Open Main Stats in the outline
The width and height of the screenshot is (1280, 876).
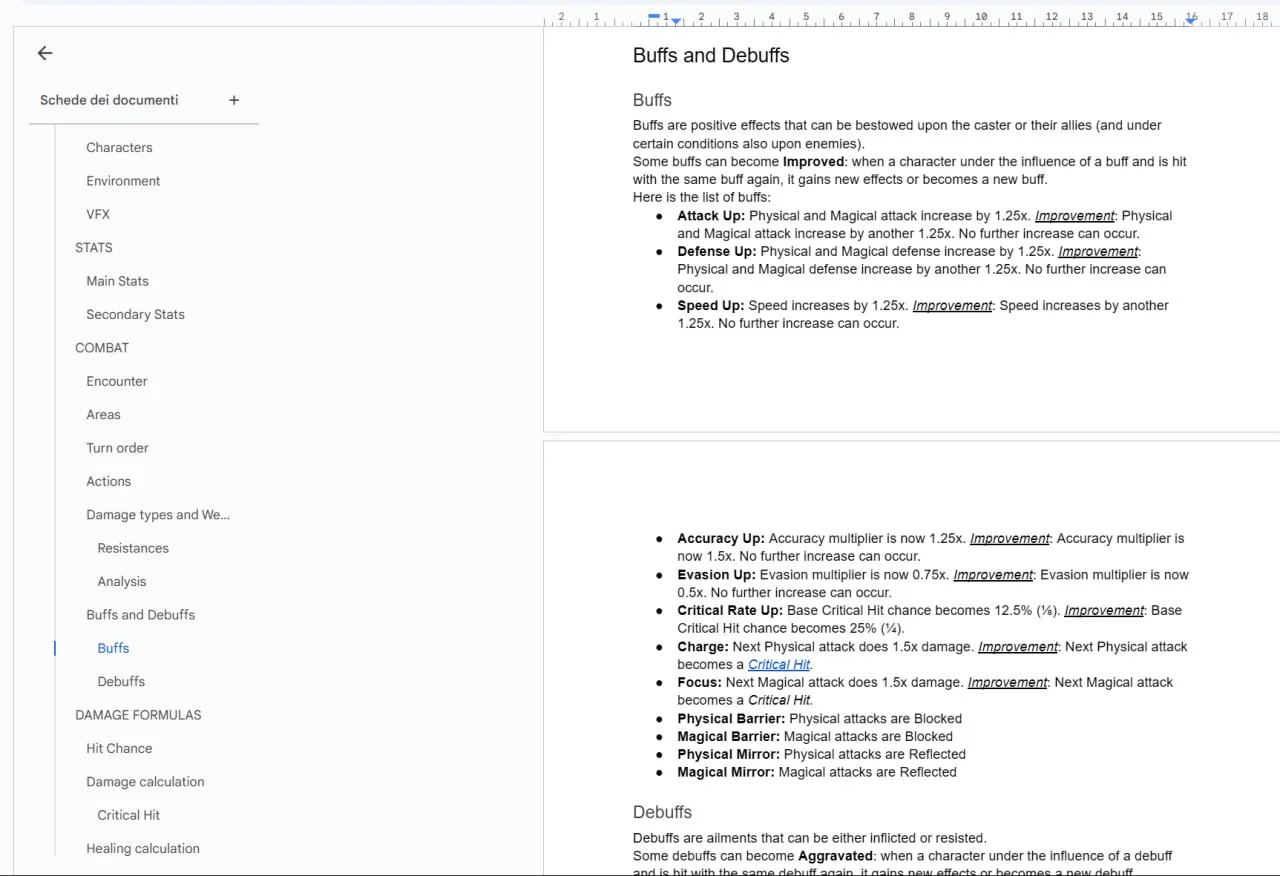(117, 281)
